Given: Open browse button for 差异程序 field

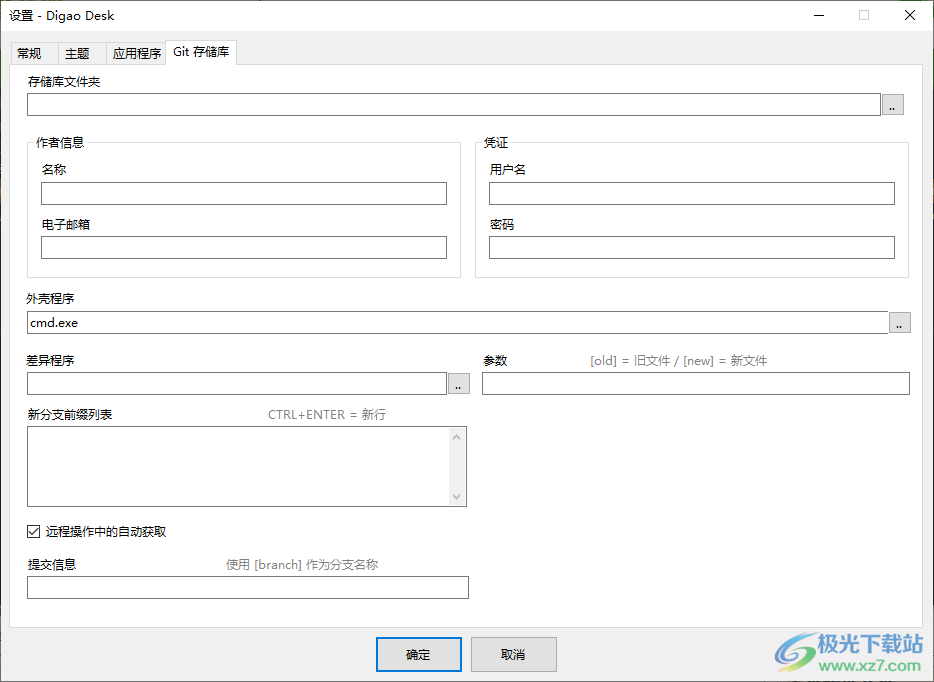Looking at the screenshot, I should (458, 383).
